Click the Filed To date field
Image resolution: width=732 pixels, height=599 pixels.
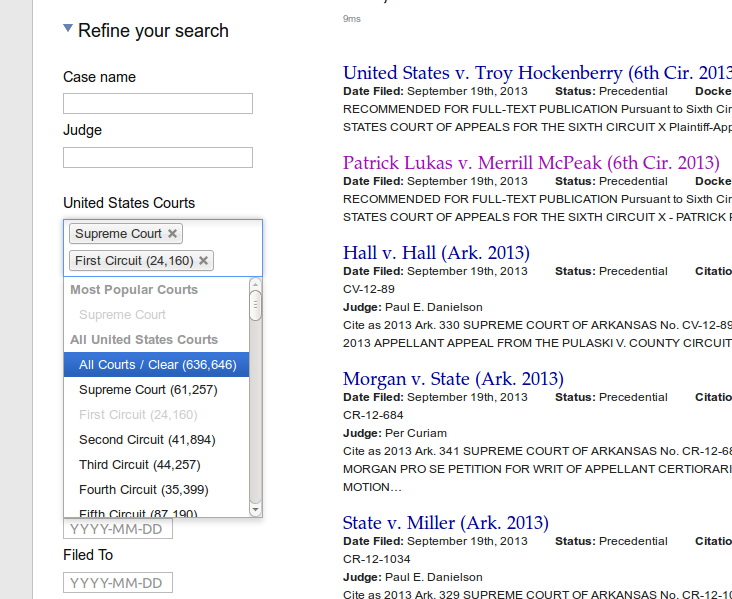point(118,583)
